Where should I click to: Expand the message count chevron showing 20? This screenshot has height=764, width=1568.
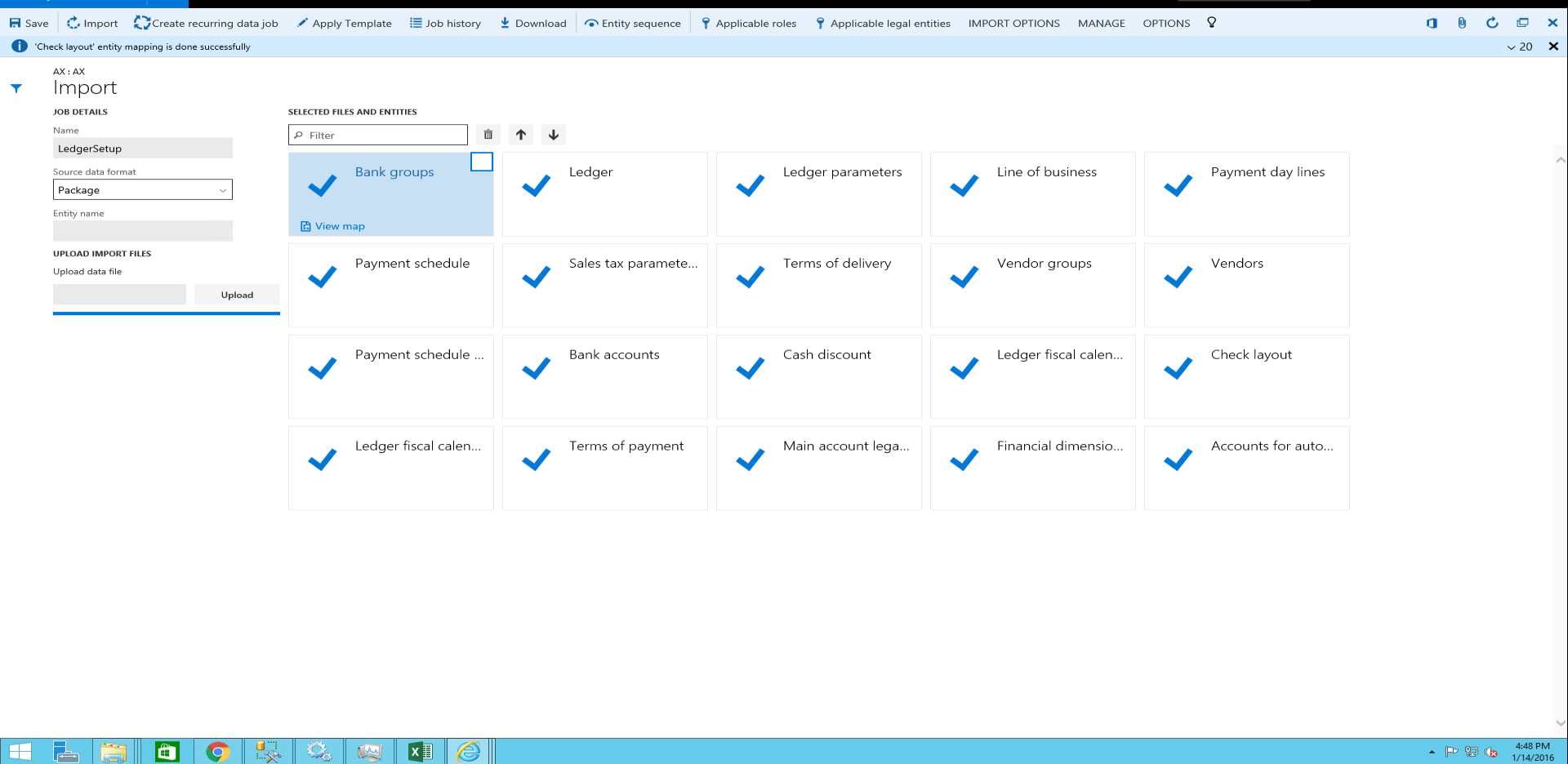(x=1519, y=47)
